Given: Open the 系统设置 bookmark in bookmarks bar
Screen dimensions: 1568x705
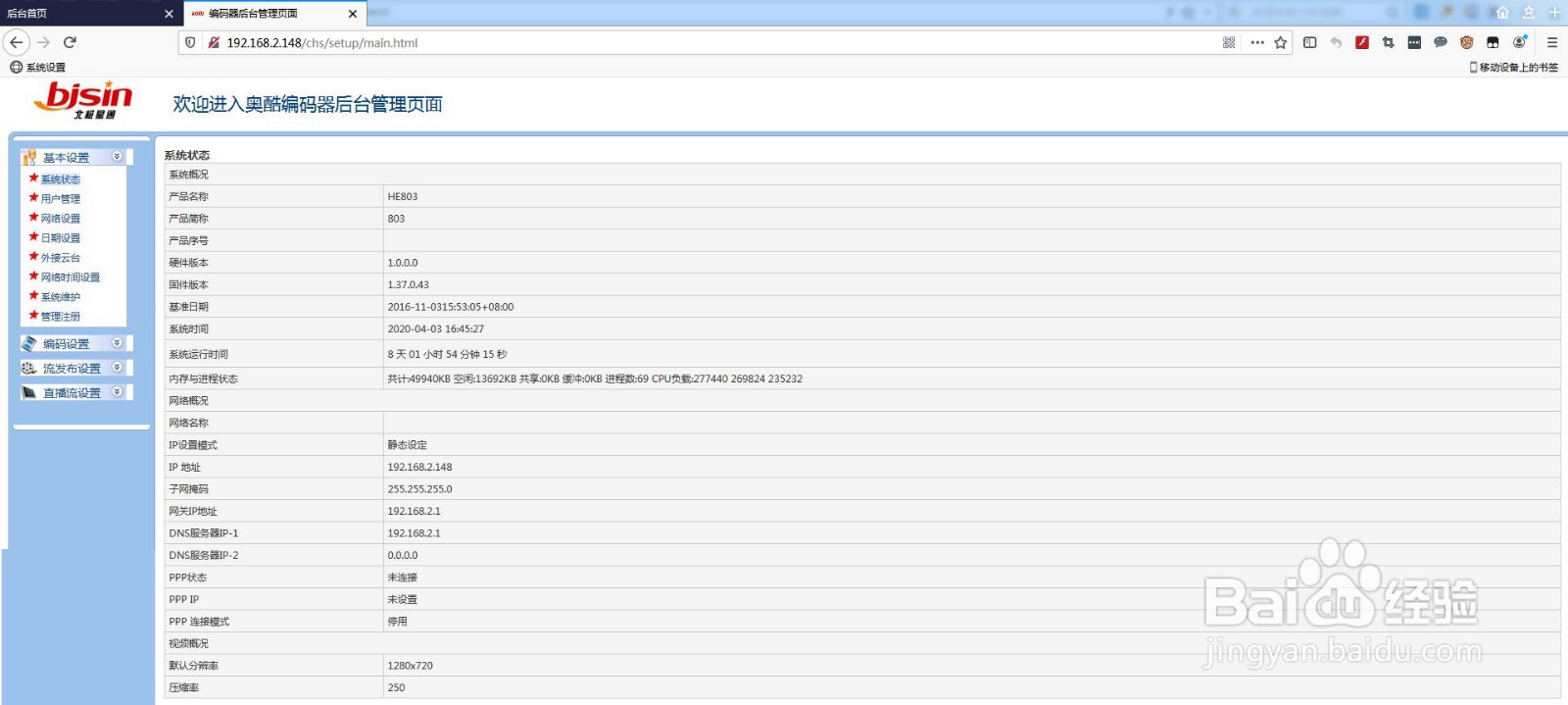Looking at the screenshot, I should 38,68.
